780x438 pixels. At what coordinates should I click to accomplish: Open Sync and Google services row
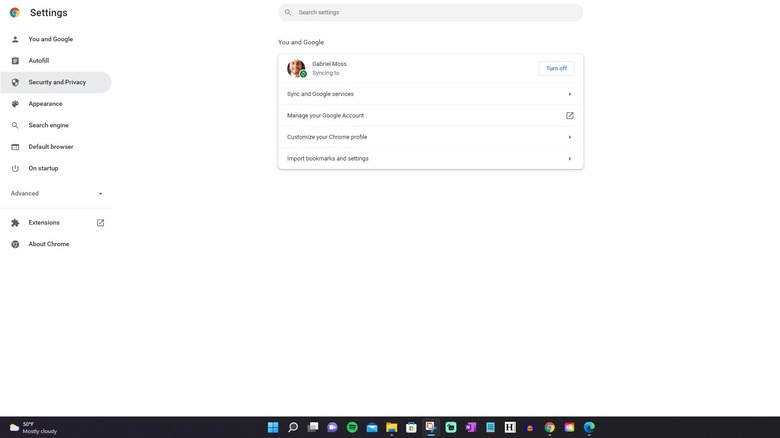coord(430,94)
